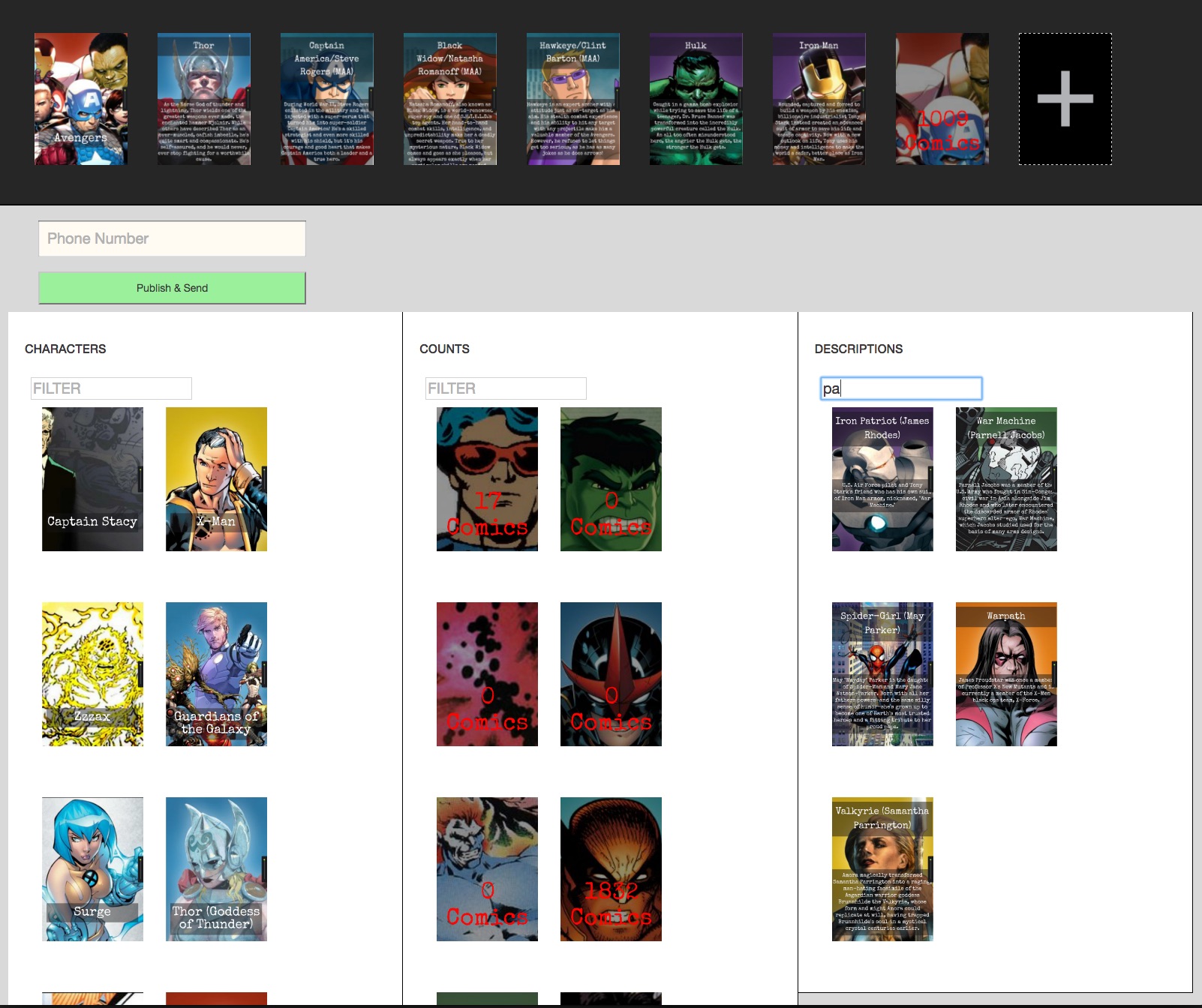
Task: Open Spider-Girl (May Parker) description card
Action: tap(882, 674)
